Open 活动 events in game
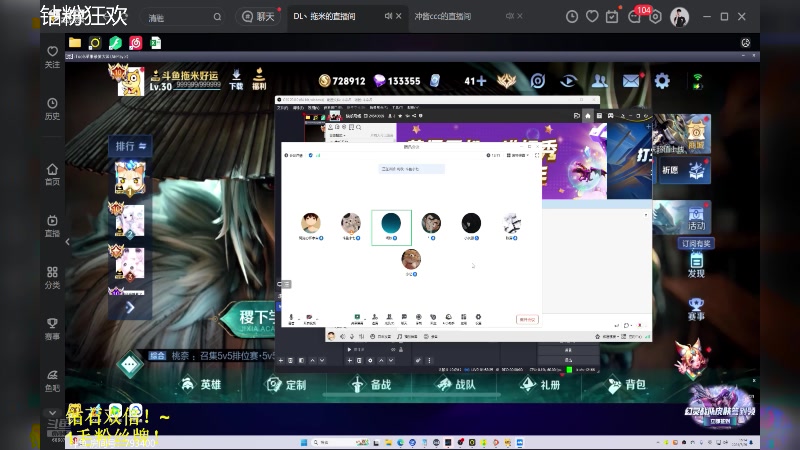The height and width of the screenshot is (450, 800). tap(696, 218)
